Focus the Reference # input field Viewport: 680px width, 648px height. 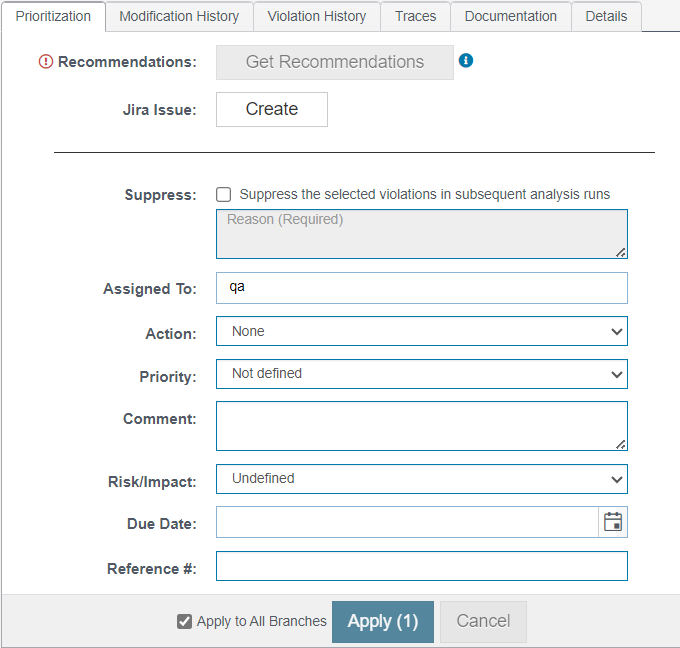(422, 566)
